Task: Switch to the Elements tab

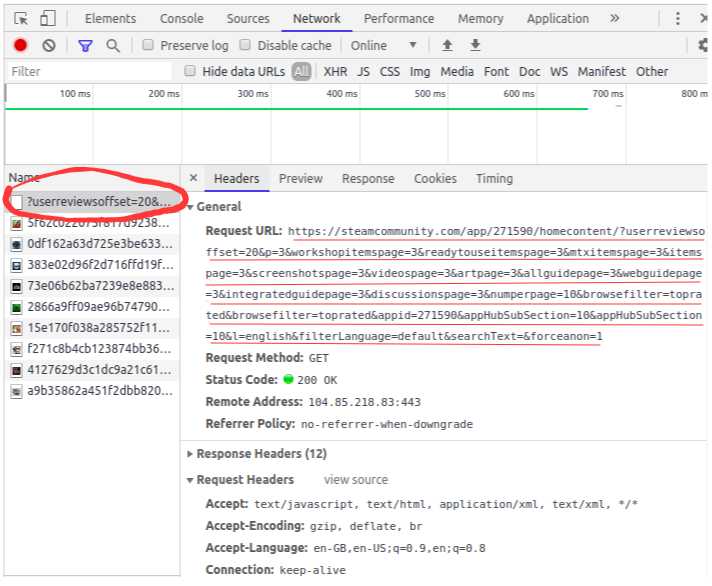Action: (110, 19)
